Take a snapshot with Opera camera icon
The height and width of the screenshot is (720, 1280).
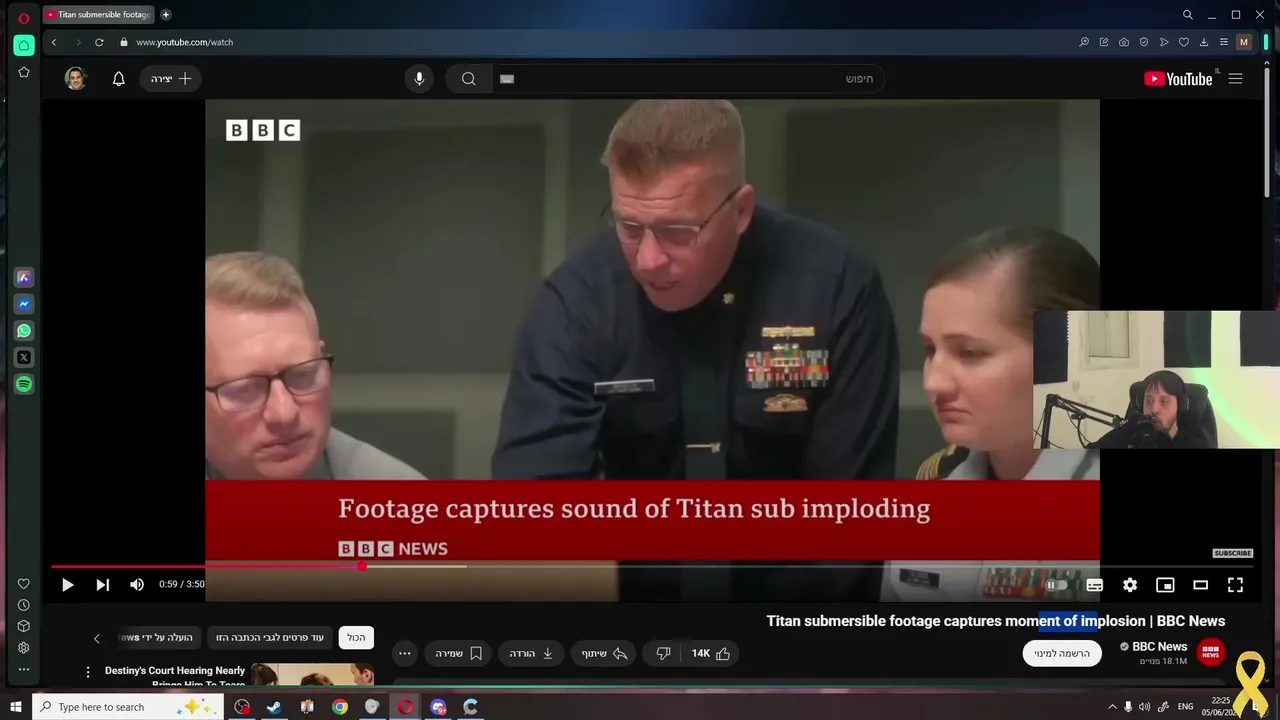click(1124, 42)
